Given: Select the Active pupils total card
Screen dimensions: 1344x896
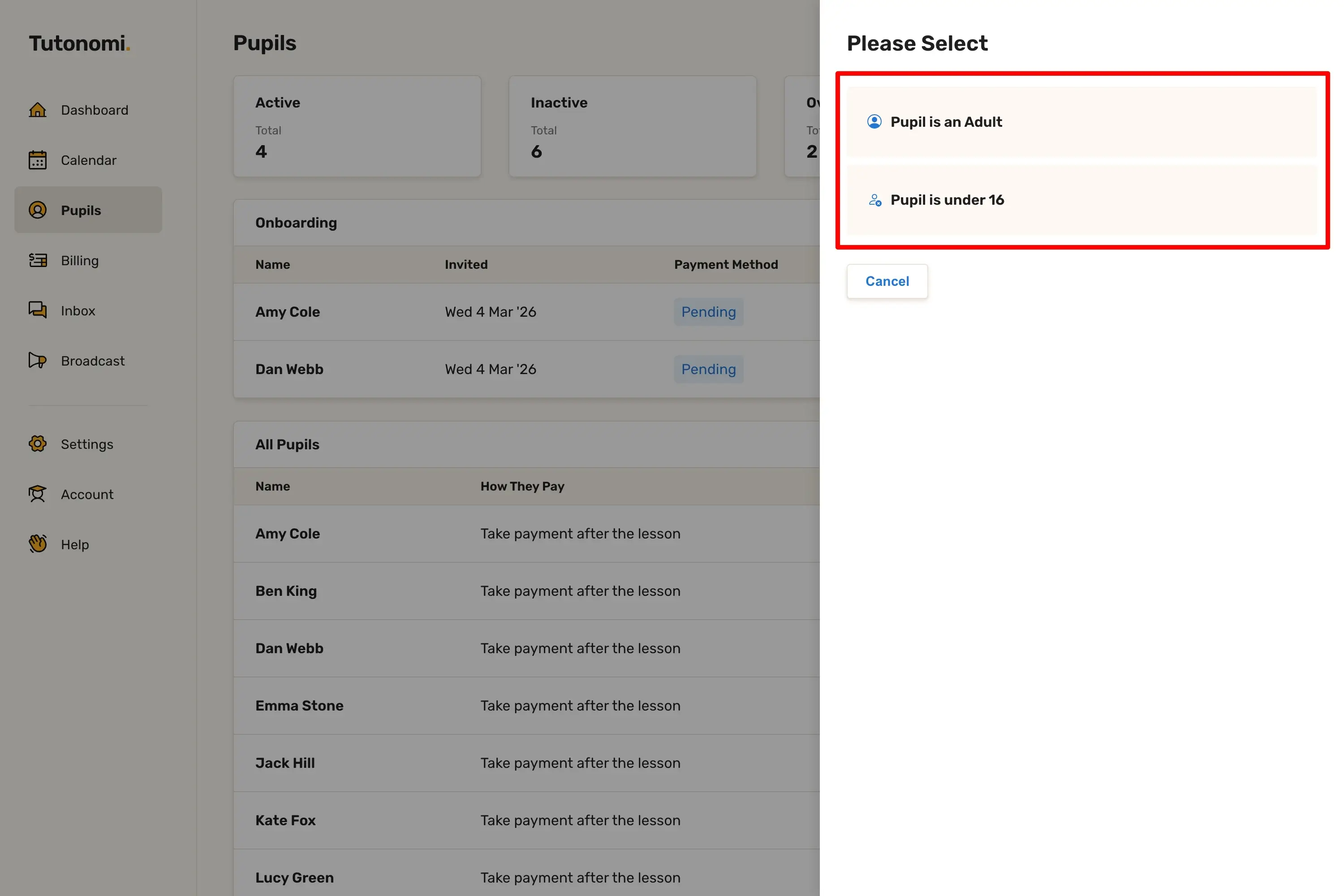Looking at the screenshot, I should click(357, 126).
